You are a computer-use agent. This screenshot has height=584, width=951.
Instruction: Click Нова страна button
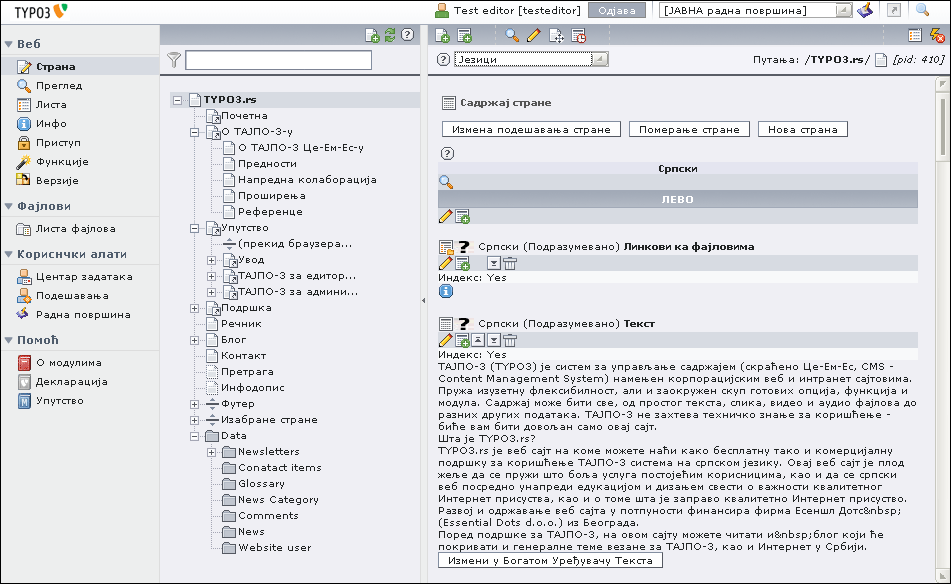click(x=802, y=129)
